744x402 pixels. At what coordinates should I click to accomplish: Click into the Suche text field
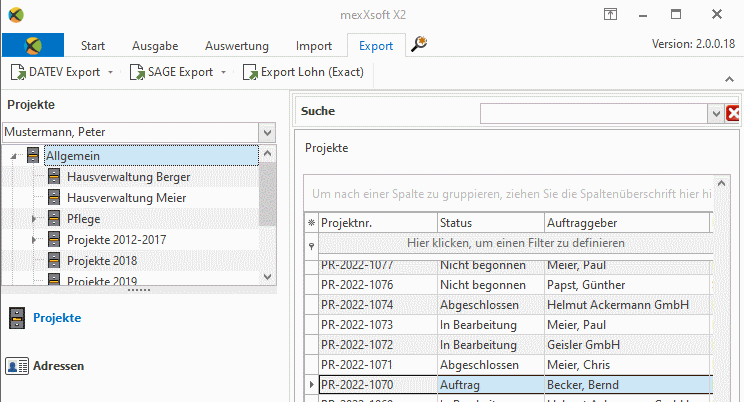[594, 114]
